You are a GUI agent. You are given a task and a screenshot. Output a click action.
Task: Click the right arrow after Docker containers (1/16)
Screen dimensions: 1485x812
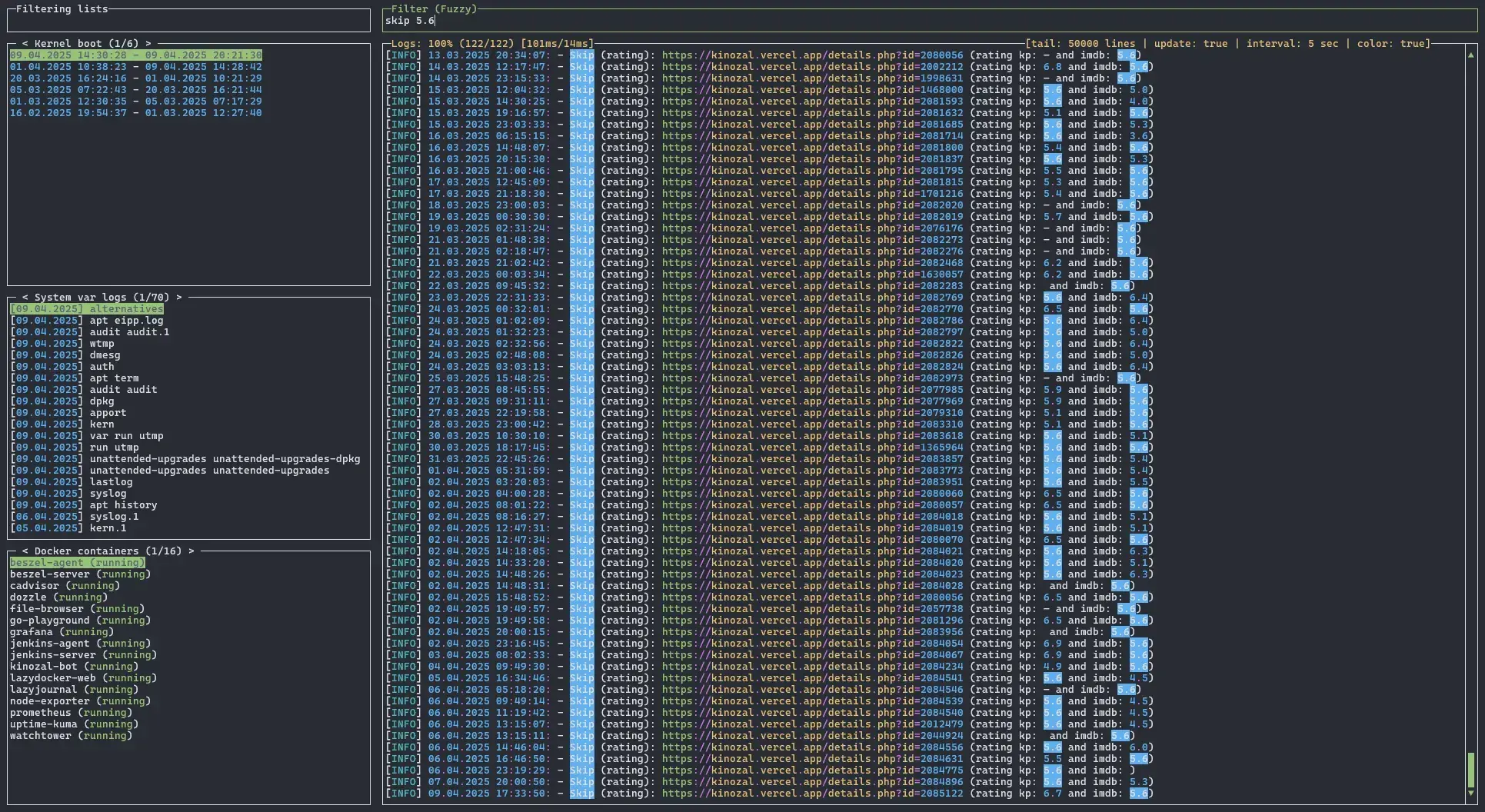point(191,551)
